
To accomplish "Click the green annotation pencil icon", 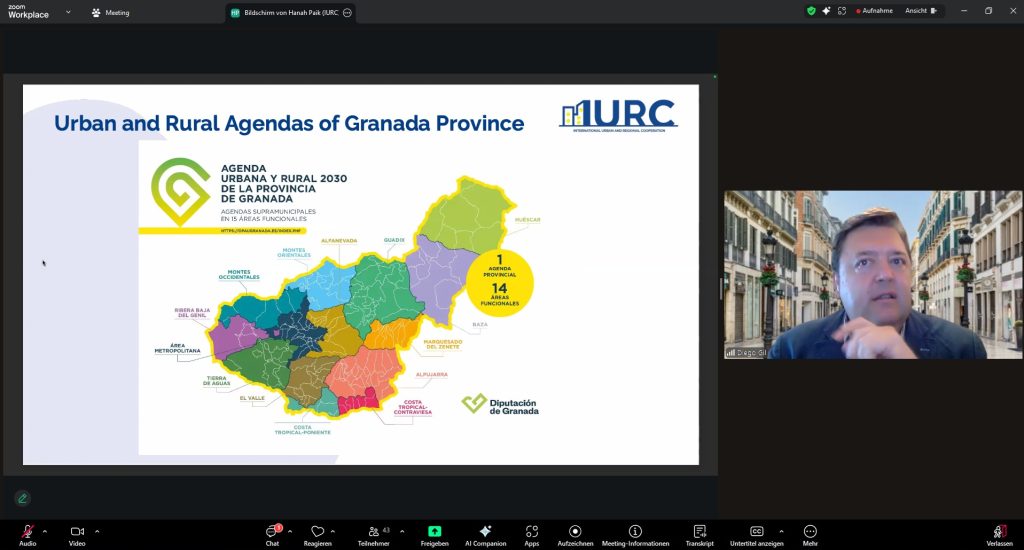I will [22, 497].
